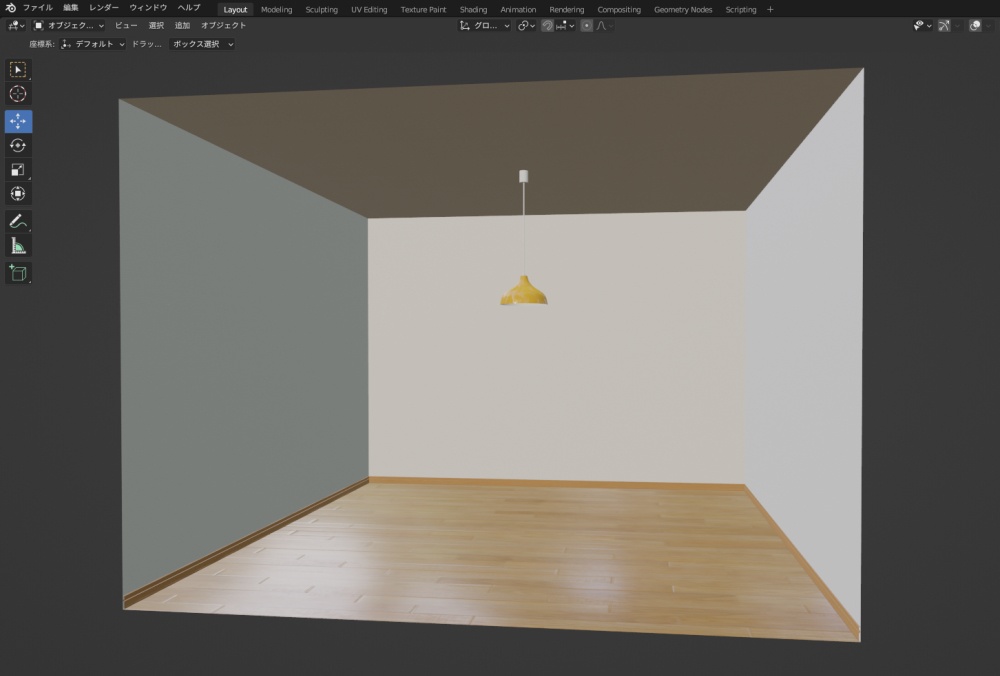Open the レンダー menu

point(102,6)
